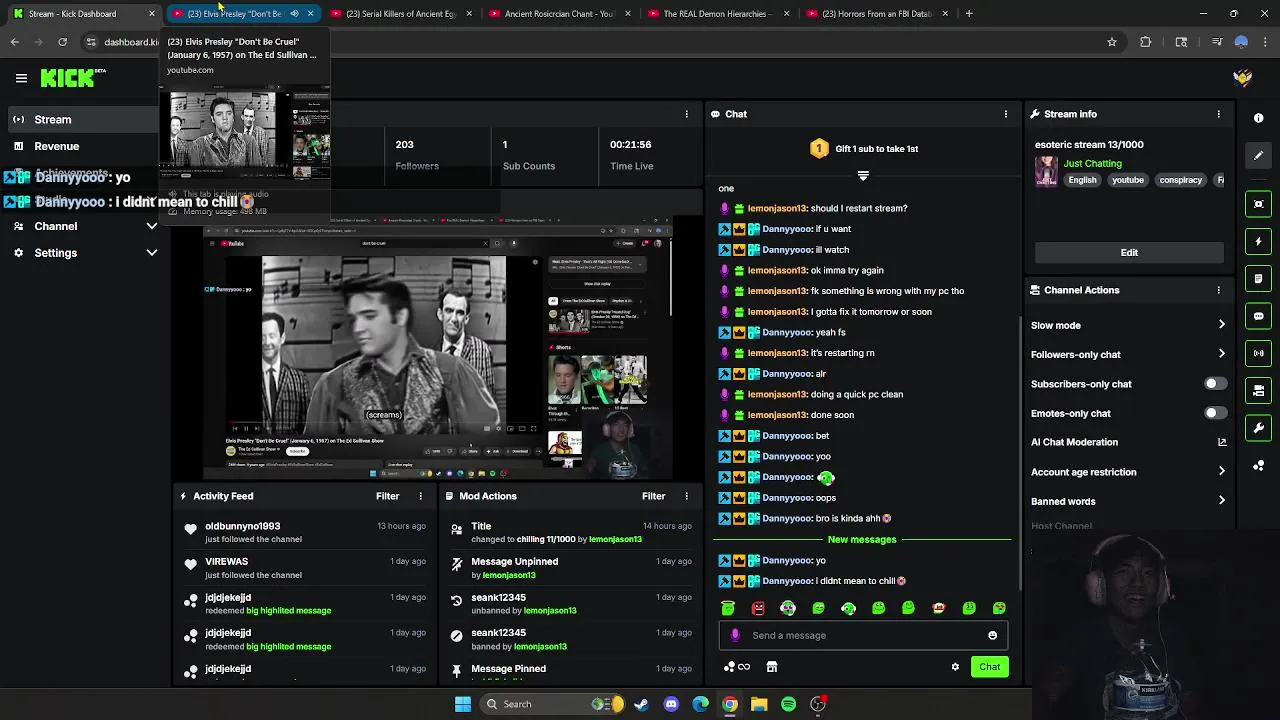Click the chat settings gear icon
The image size is (1280, 720).
(x=955, y=667)
